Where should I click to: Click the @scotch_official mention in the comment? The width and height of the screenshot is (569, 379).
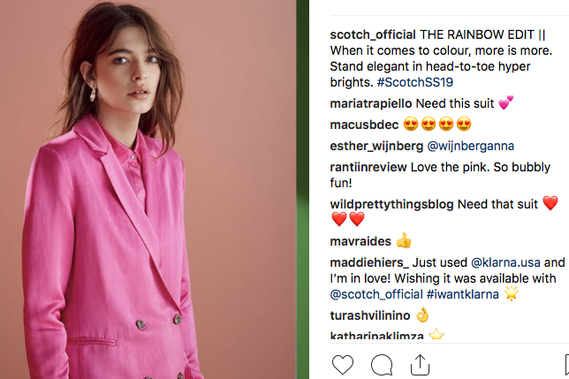(376, 294)
